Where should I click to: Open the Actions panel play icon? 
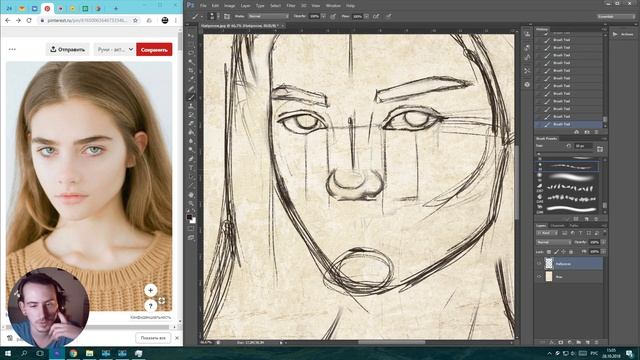pyautogui.click(x=615, y=34)
